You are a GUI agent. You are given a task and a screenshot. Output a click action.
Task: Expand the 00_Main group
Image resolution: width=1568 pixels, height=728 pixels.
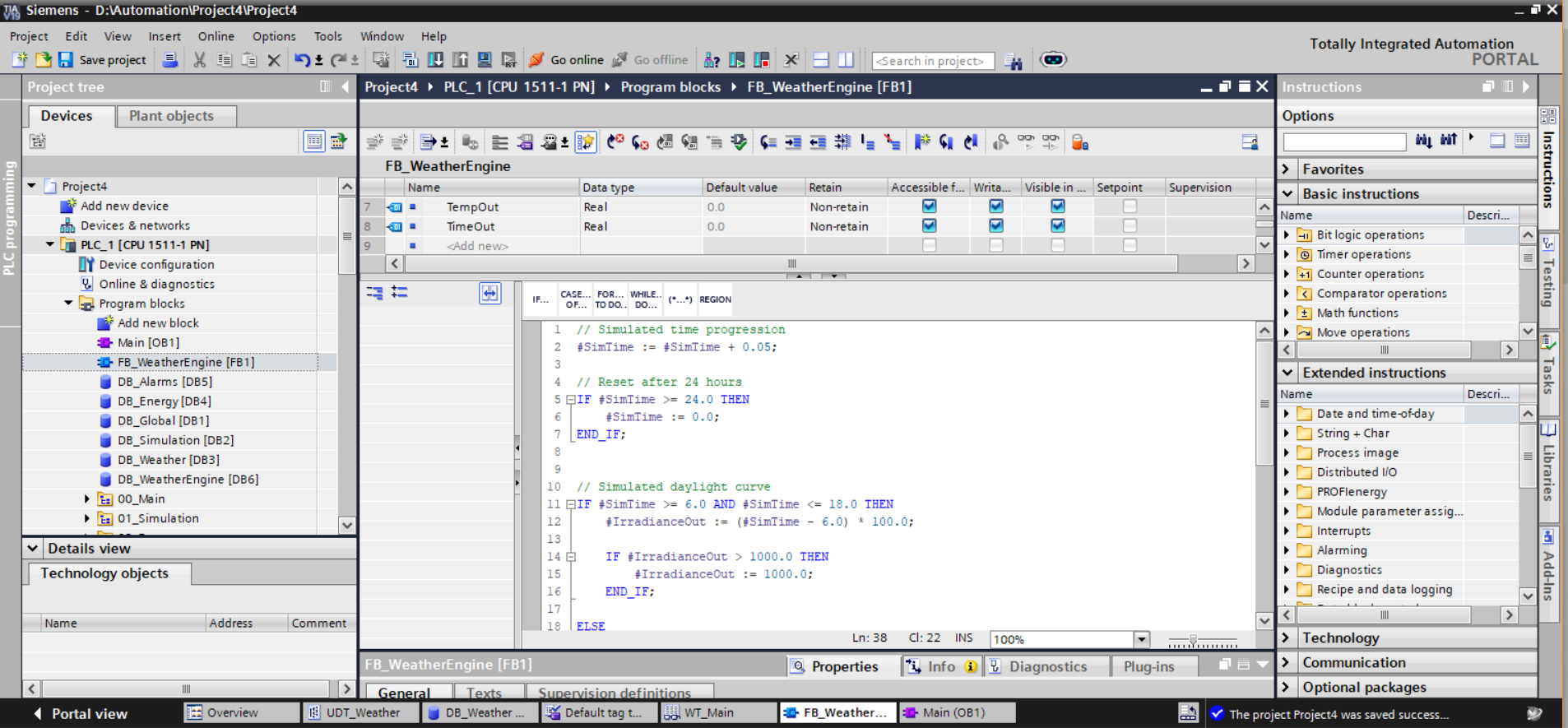[x=87, y=498]
